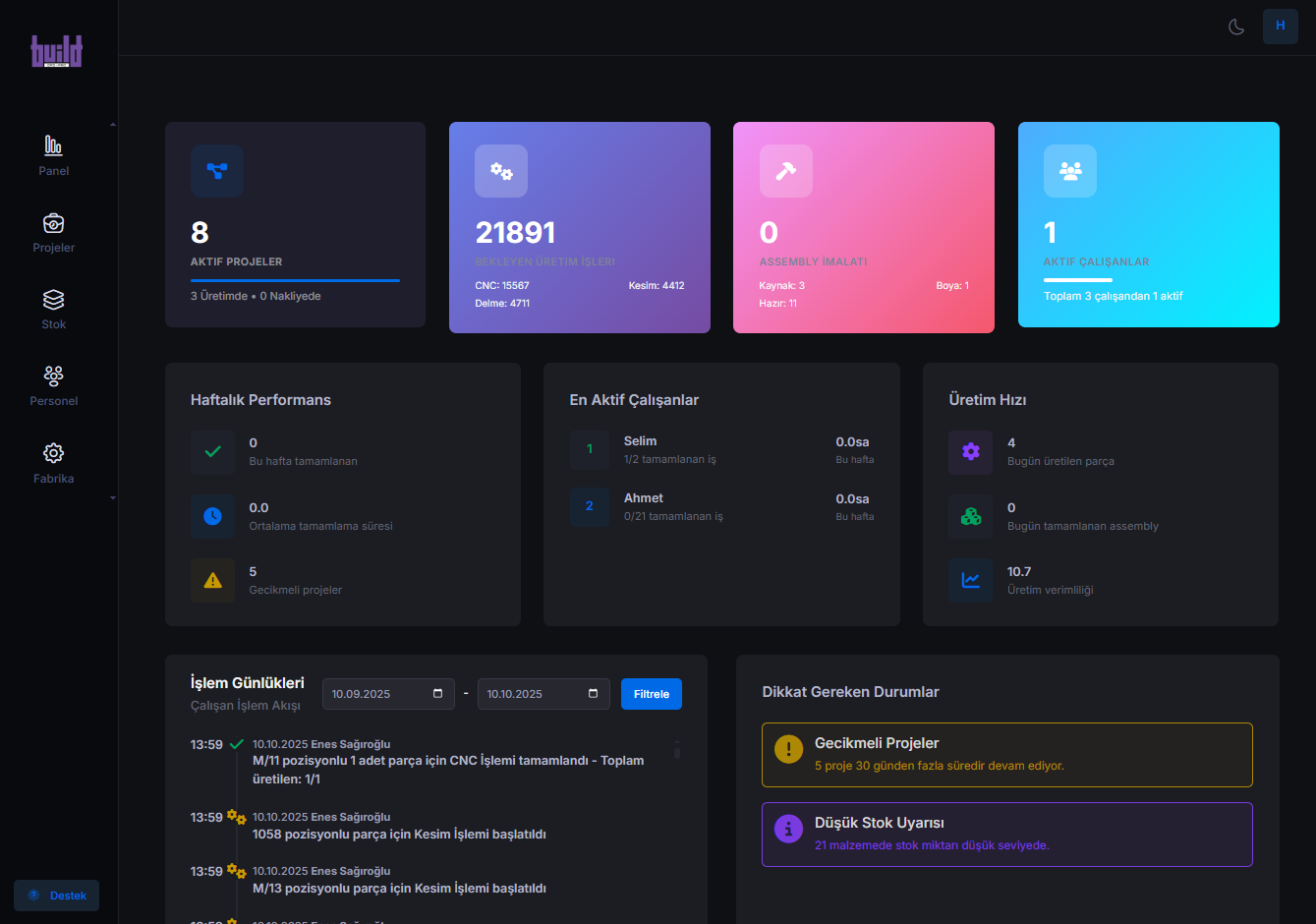Collapse the chevron below Fabrika

point(113,498)
